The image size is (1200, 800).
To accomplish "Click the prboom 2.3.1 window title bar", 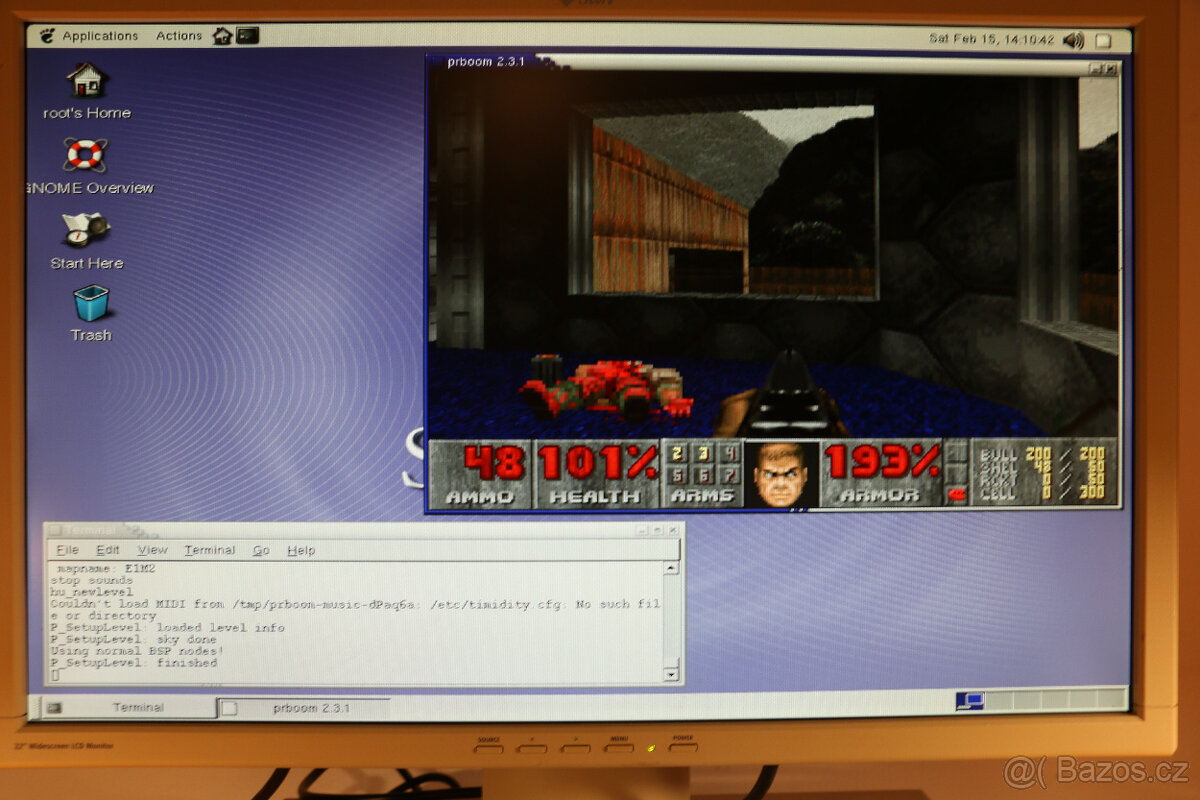I will (x=775, y=63).
